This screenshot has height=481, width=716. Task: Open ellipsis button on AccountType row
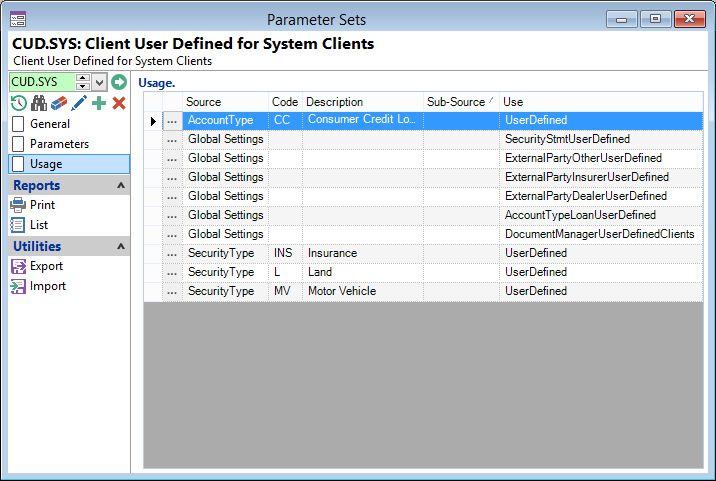click(x=172, y=121)
